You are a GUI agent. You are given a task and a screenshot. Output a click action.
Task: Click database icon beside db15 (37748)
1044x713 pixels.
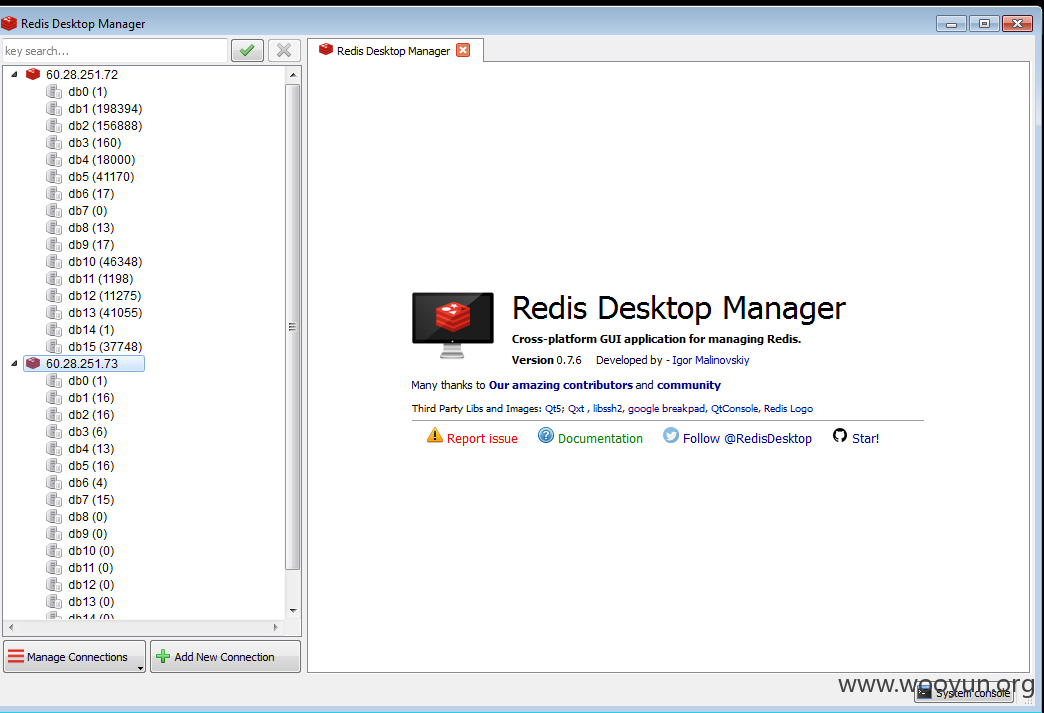pyautogui.click(x=54, y=346)
